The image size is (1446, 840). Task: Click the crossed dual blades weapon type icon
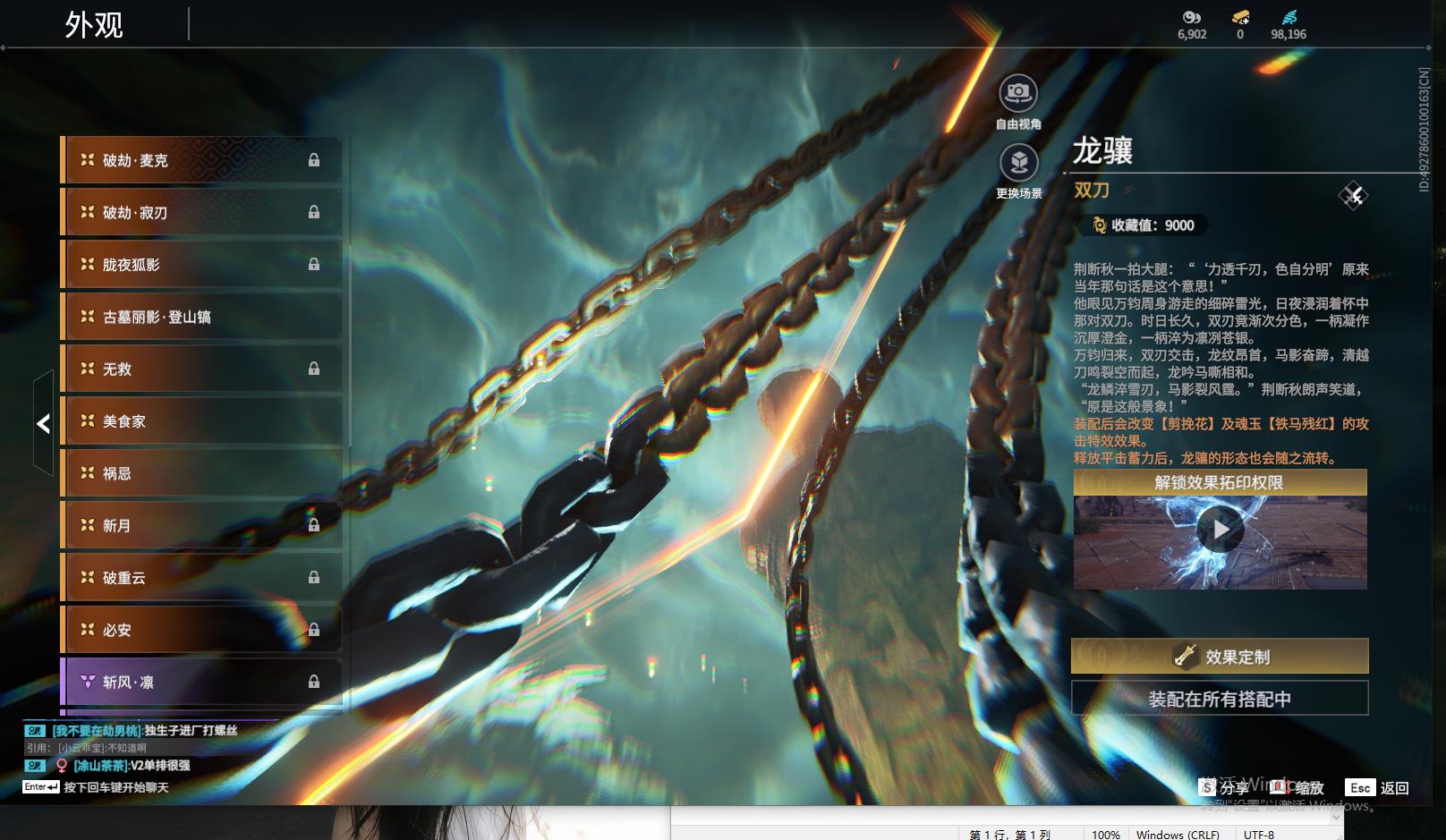[x=1353, y=195]
